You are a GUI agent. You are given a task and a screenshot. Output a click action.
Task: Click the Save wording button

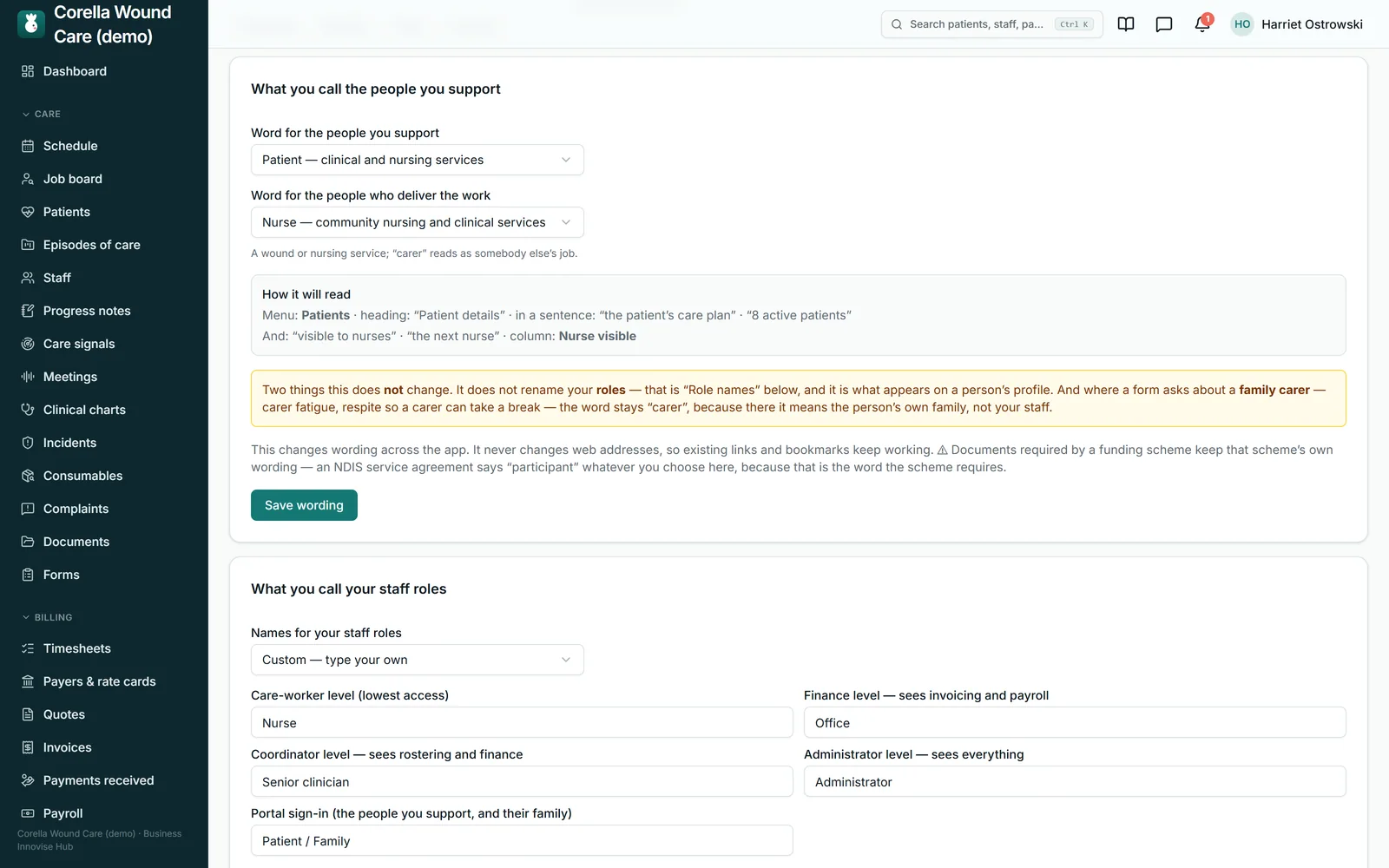click(x=304, y=505)
